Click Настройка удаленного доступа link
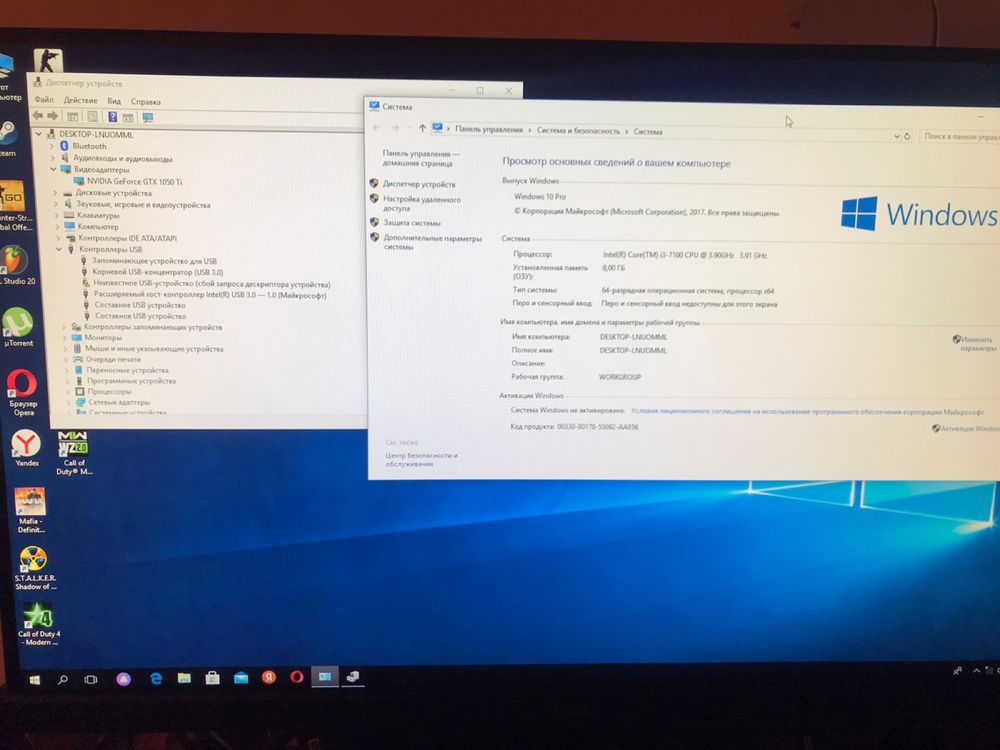This screenshot has height=750, width=1000. (422, 203)
